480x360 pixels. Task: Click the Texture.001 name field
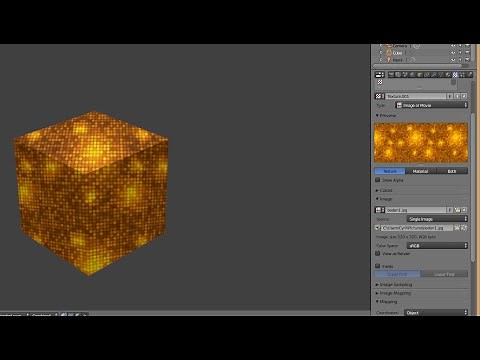tap(416, 96)
